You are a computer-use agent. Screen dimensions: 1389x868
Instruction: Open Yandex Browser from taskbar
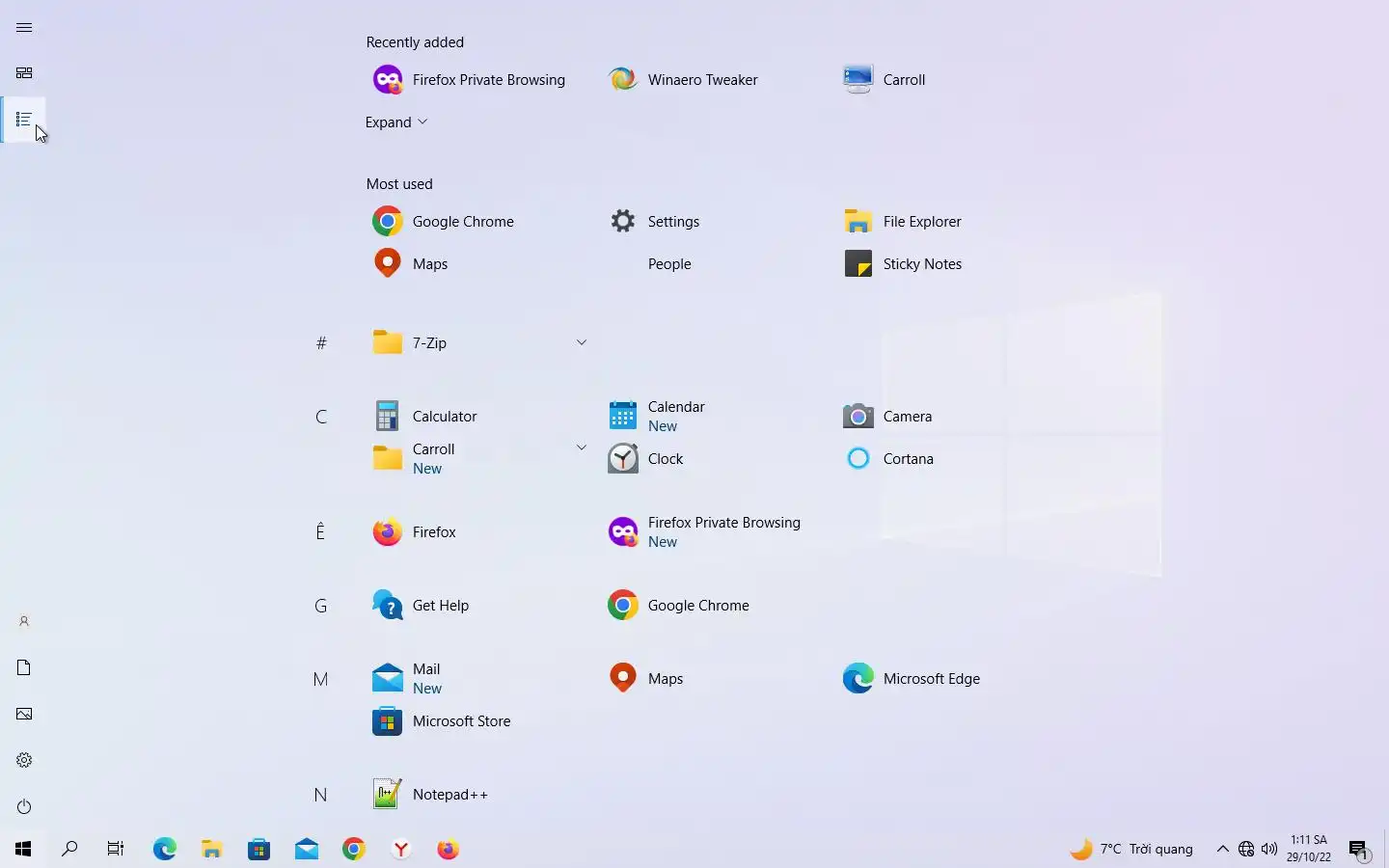click(401, 849)
